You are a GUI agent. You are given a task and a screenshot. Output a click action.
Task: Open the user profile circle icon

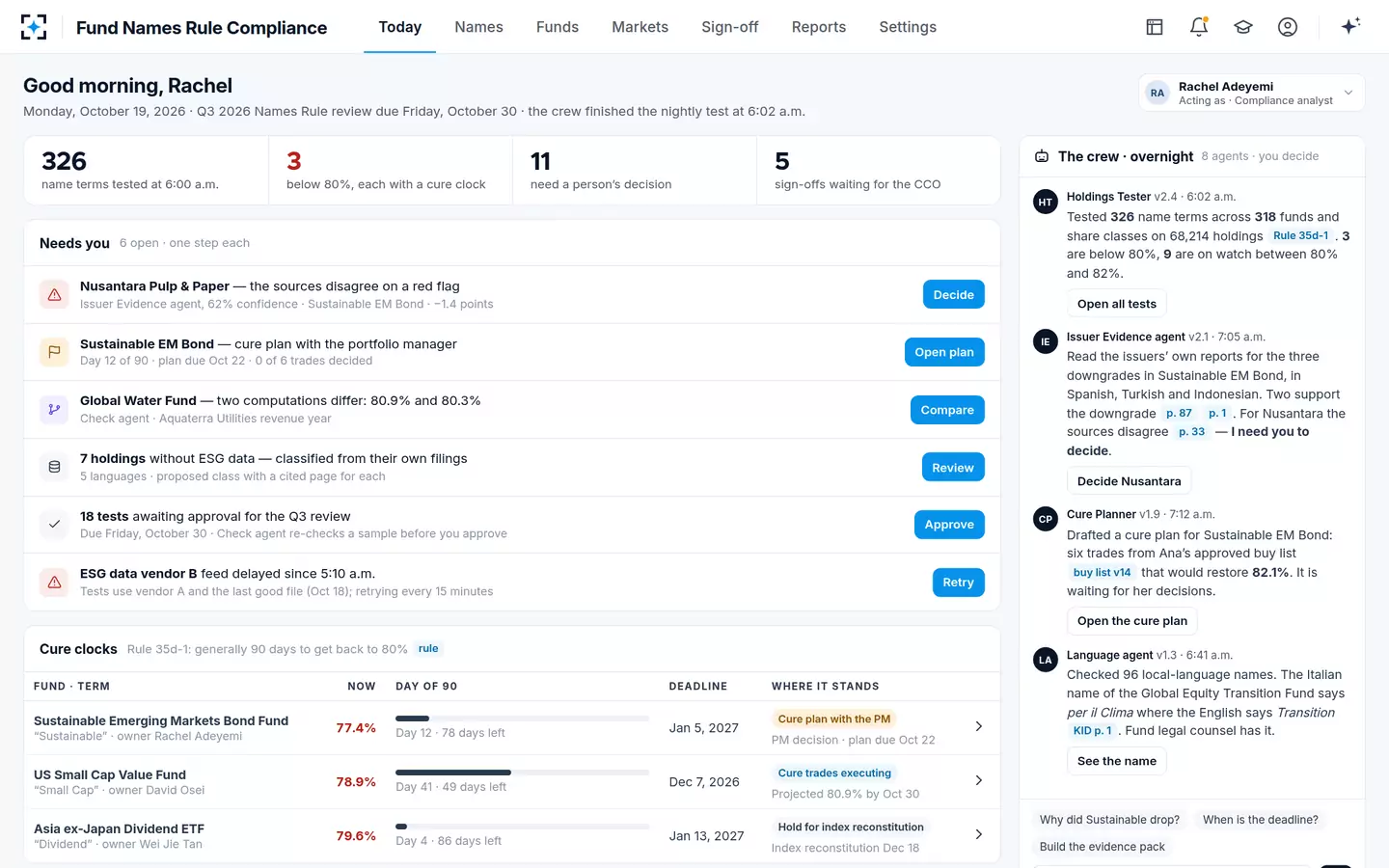pyautogui.click(x=1288, y=27)
